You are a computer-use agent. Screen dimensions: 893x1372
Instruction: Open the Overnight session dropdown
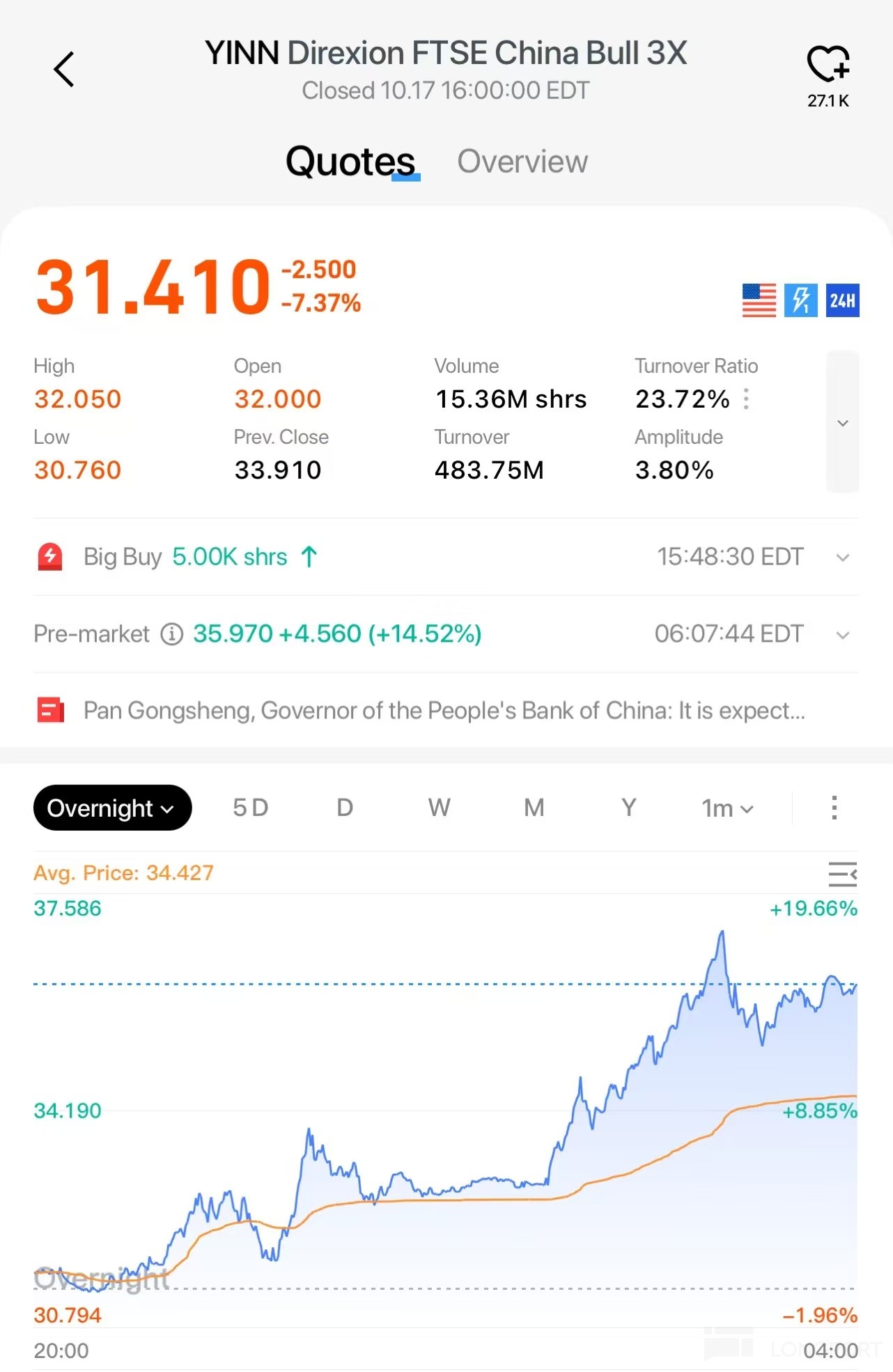click(112, 808)
